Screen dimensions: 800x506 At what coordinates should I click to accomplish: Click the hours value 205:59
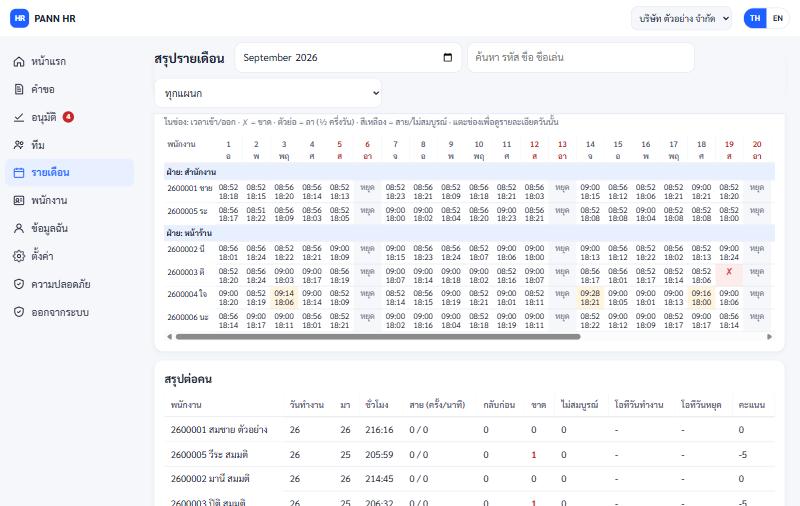tap(379, 454)
